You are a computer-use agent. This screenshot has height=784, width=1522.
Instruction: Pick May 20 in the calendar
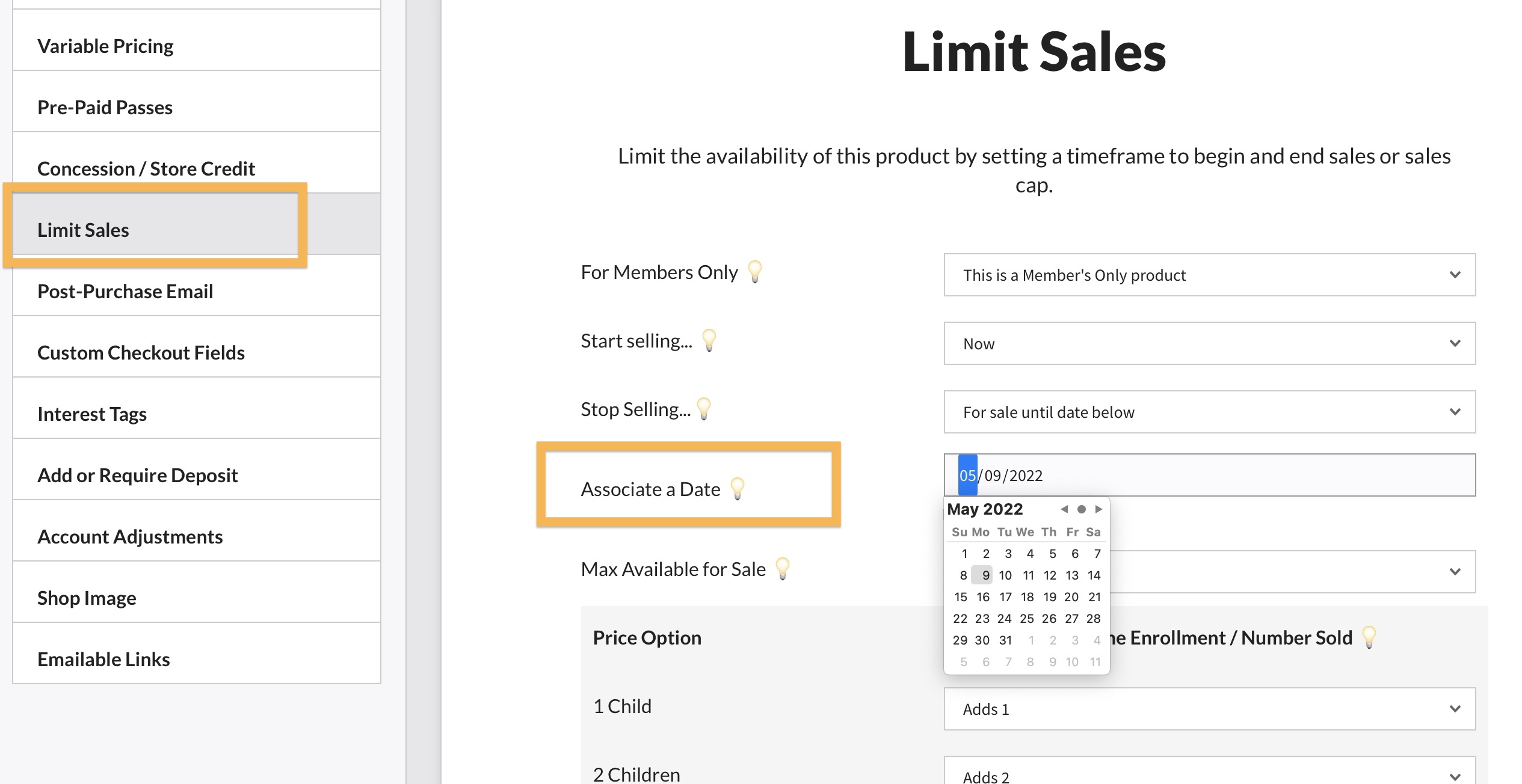(1071, 597)
